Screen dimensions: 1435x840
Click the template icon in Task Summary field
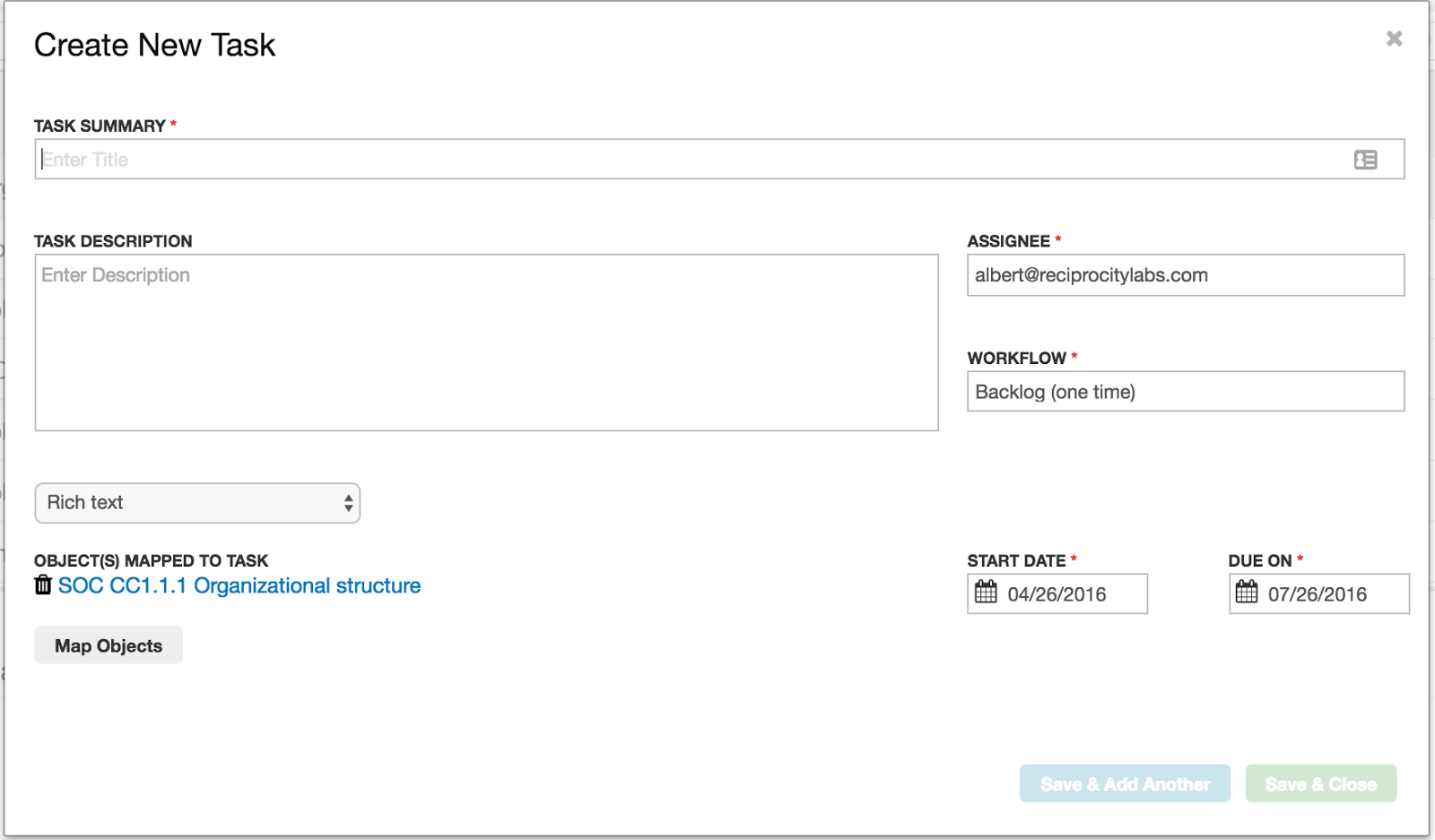[1365, 160]
